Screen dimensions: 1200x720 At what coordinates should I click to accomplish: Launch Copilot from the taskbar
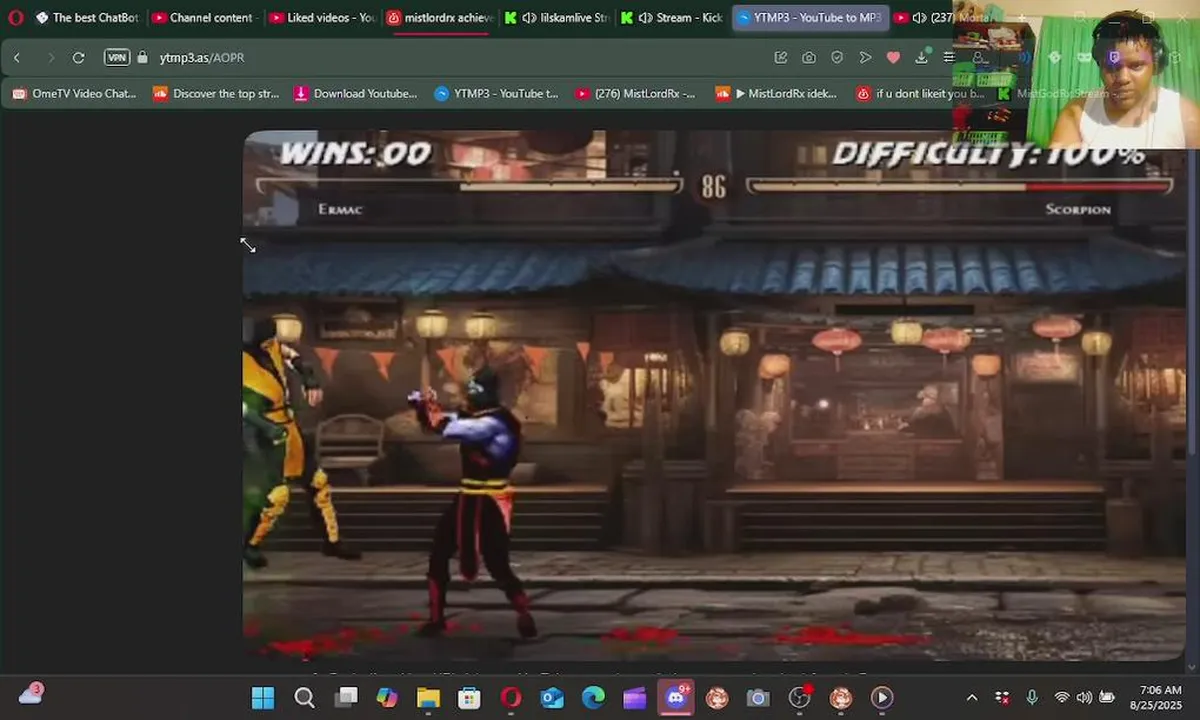pyautogui.click(x=387, y=697)
